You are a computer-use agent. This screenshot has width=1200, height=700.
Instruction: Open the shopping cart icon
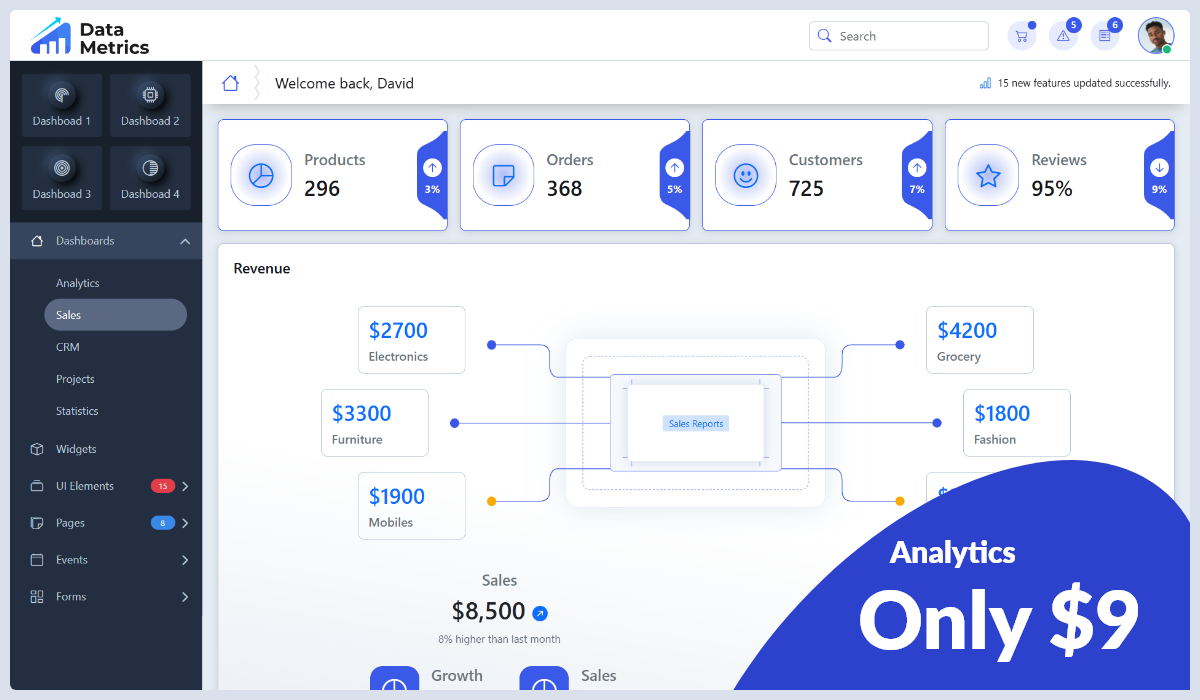point(1021,35)
